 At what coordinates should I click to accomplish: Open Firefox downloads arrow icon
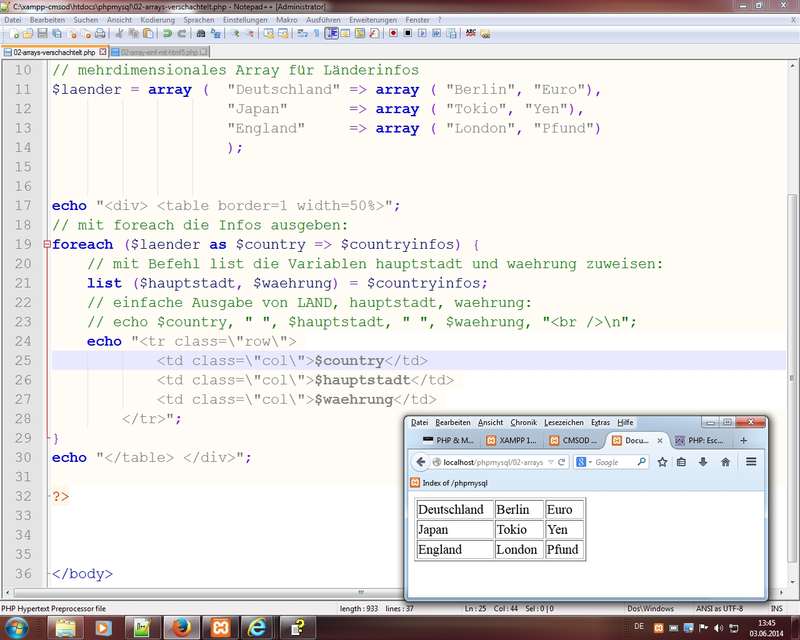pyautogui.click(x=703, y=462)
